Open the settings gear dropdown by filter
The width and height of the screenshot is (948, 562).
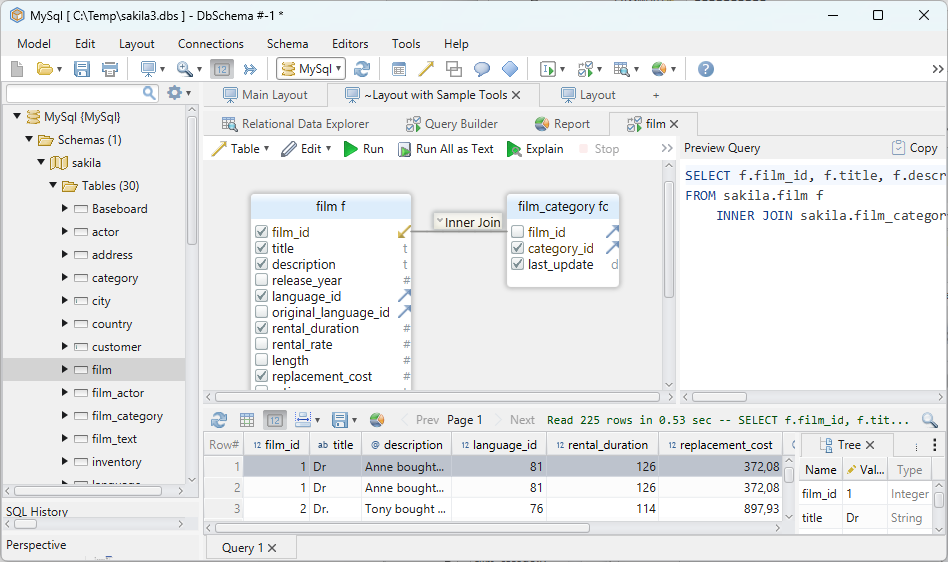click(179, 92)
